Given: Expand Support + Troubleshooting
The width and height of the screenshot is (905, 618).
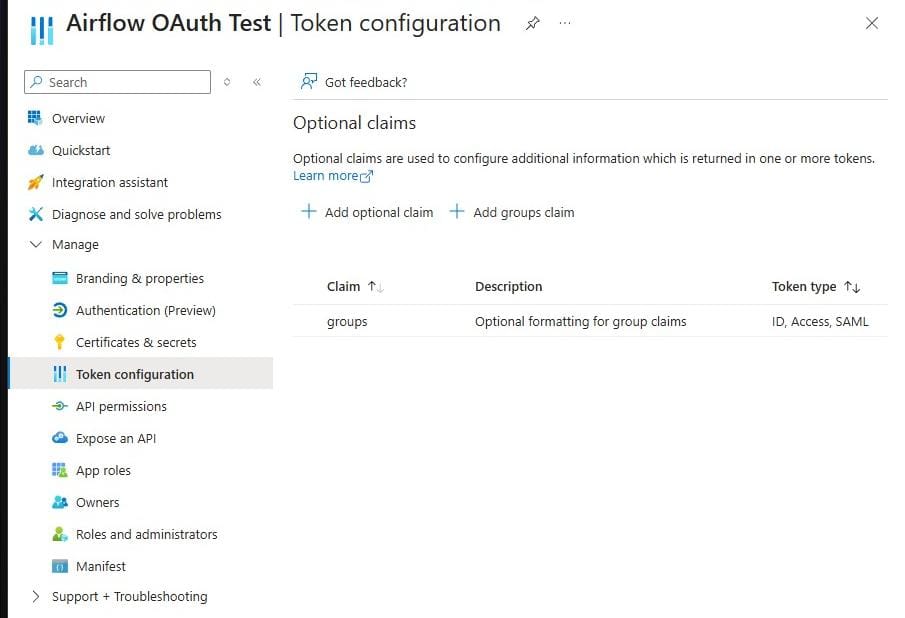Looking at the screenshot, I should (35, 596).
